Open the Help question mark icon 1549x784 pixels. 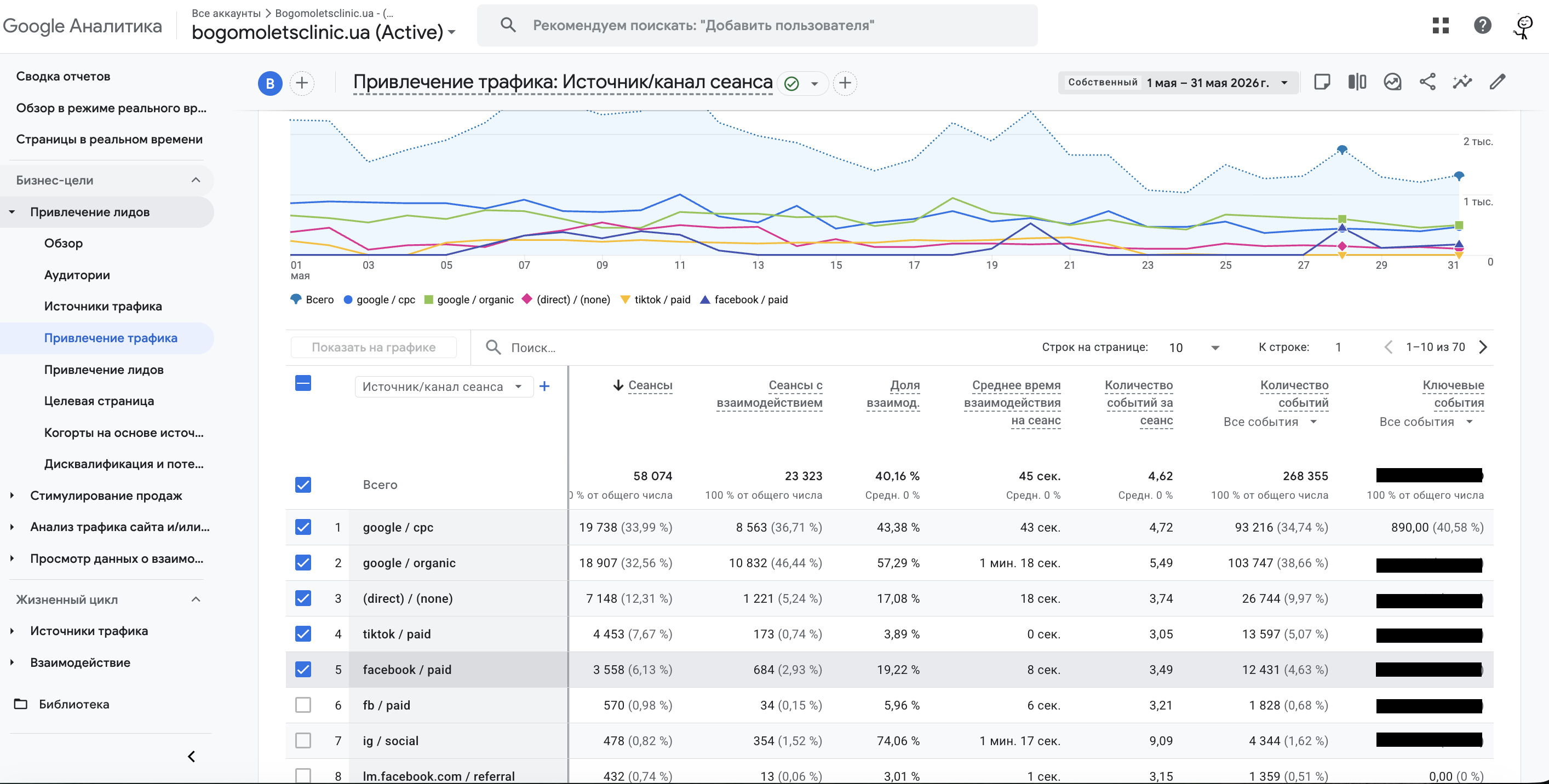(x=1482, y=25)
